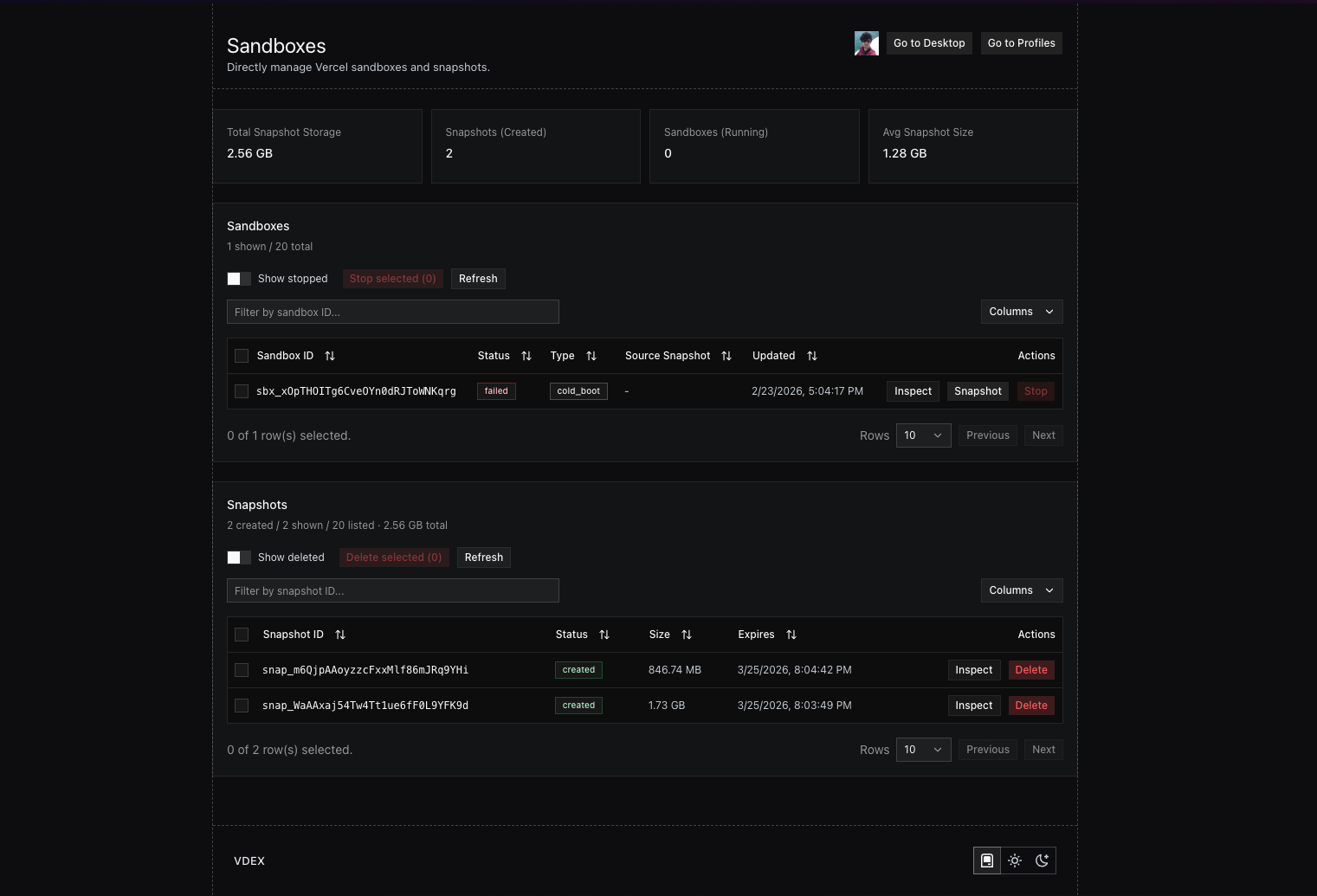Switch to dark theme moon icon
This screenshot has width=1317, height=896.
pyautogui.click(x=1042, y=861)
